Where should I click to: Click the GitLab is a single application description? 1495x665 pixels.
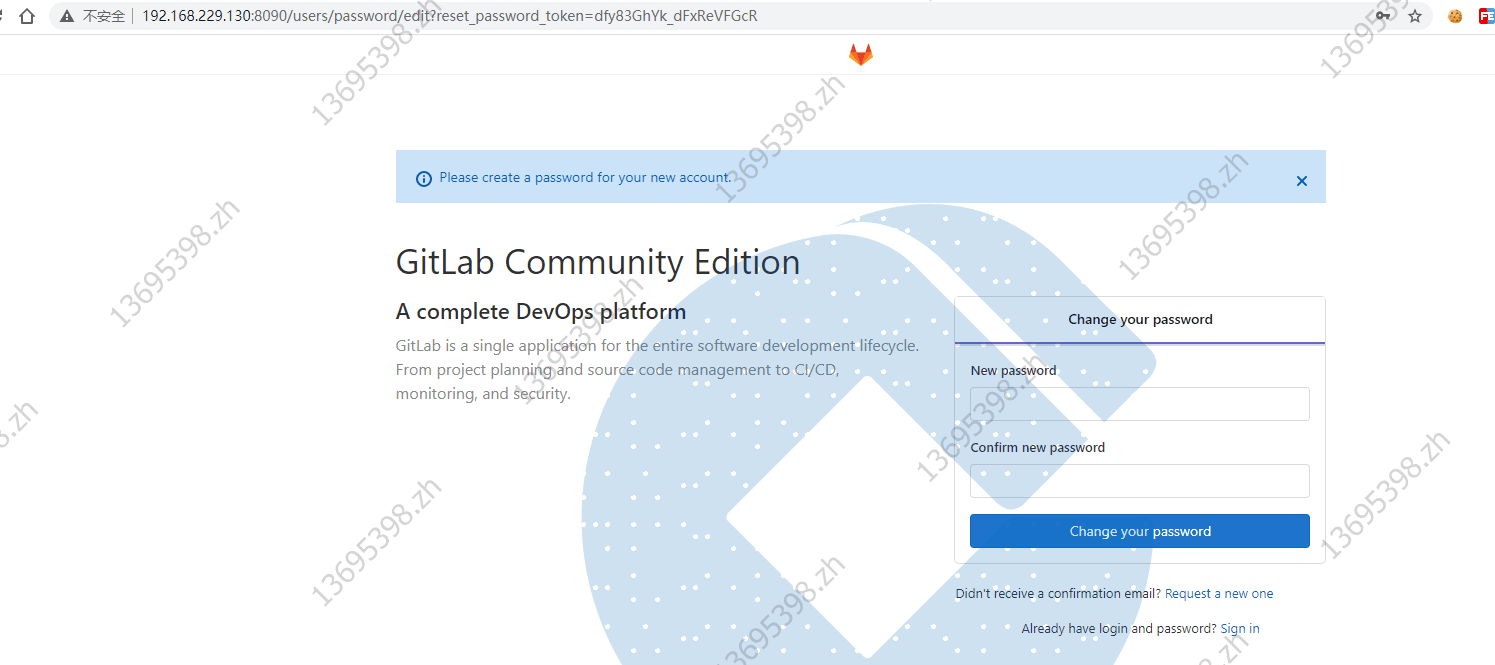(657, 370)
